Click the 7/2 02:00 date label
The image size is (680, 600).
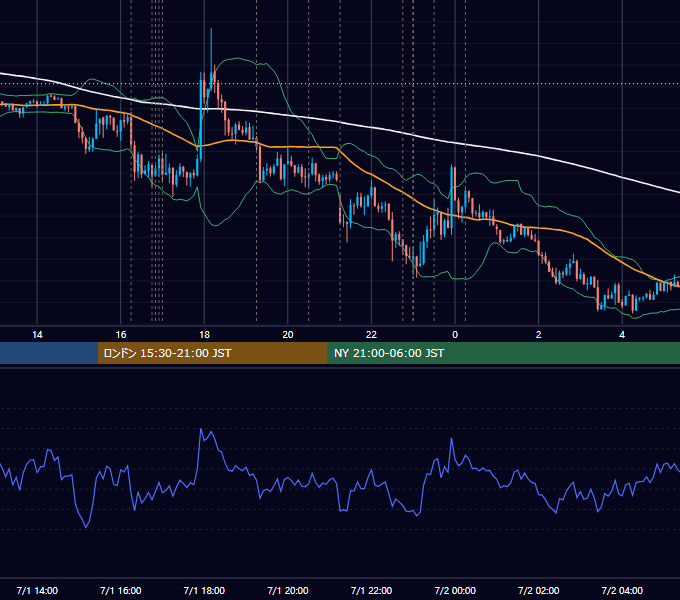point(539,590)
